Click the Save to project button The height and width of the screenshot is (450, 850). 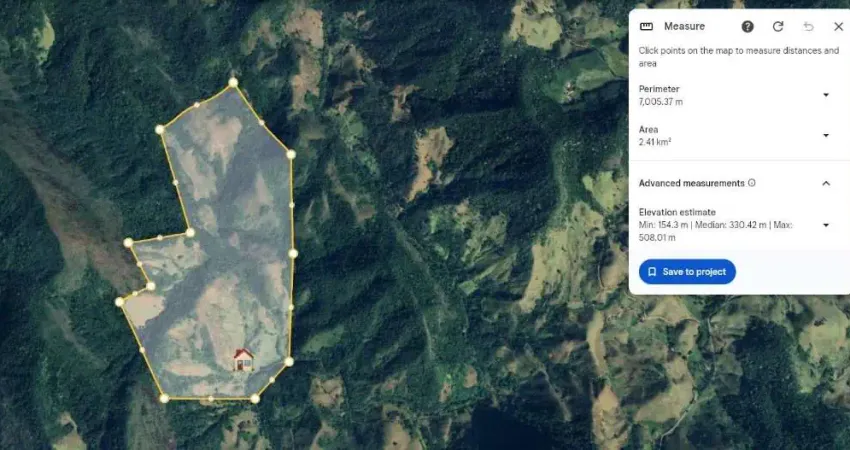pyautogui.click(x=687, y=272)
